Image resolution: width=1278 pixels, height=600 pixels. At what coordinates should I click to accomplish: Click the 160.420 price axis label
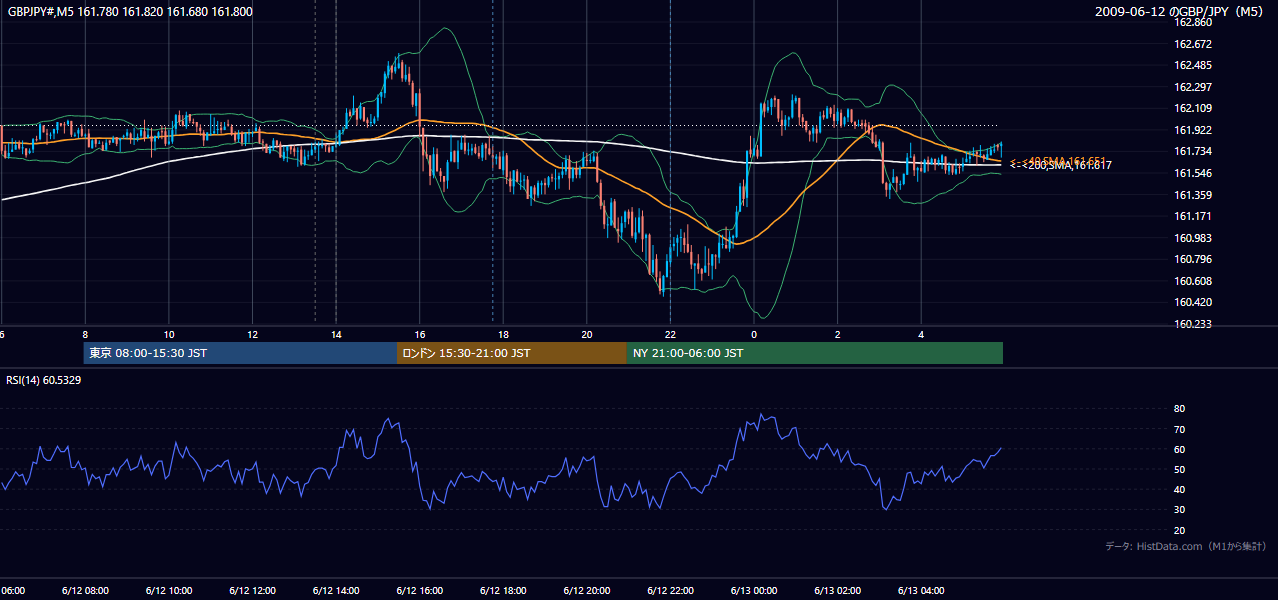tap(1192, 302)
